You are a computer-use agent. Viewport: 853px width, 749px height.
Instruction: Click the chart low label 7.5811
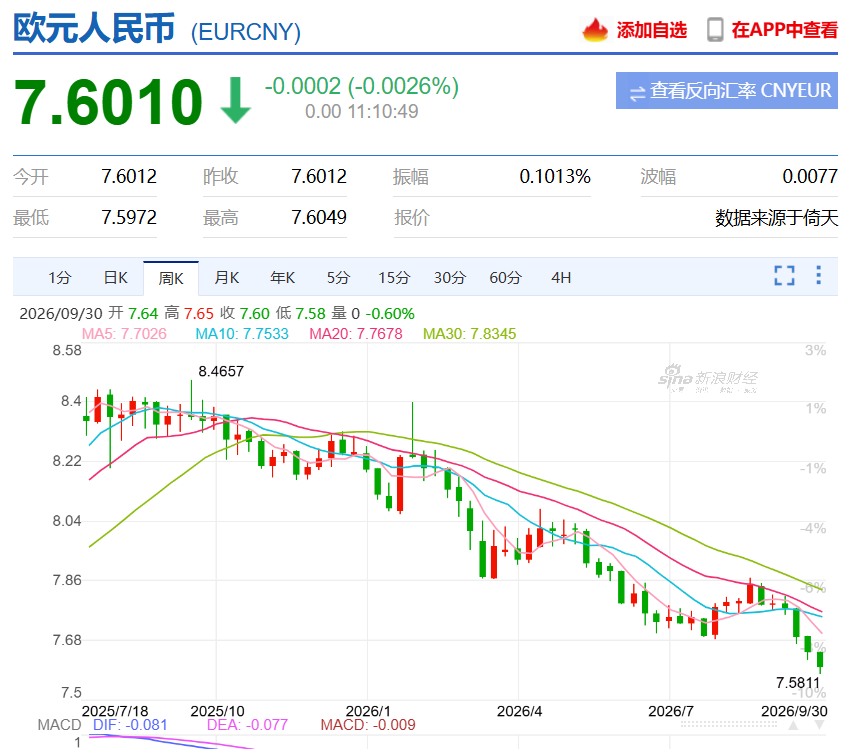pyautogui.click(x=798, y=683)
